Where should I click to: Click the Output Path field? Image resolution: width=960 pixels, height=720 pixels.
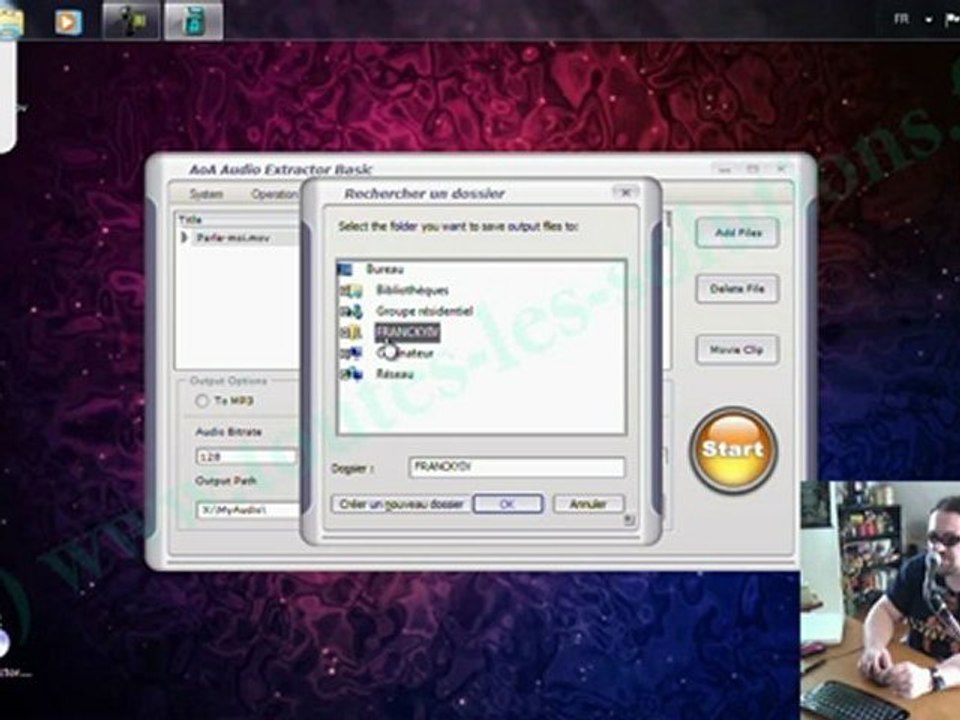click(x=248, y=509)
